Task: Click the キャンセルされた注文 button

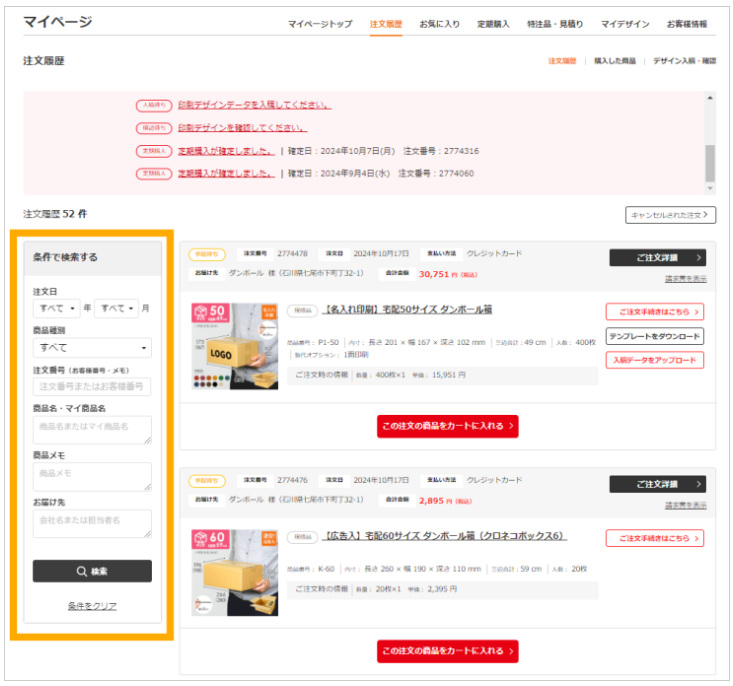Action: pyautogui.click(x=670, y=214)
